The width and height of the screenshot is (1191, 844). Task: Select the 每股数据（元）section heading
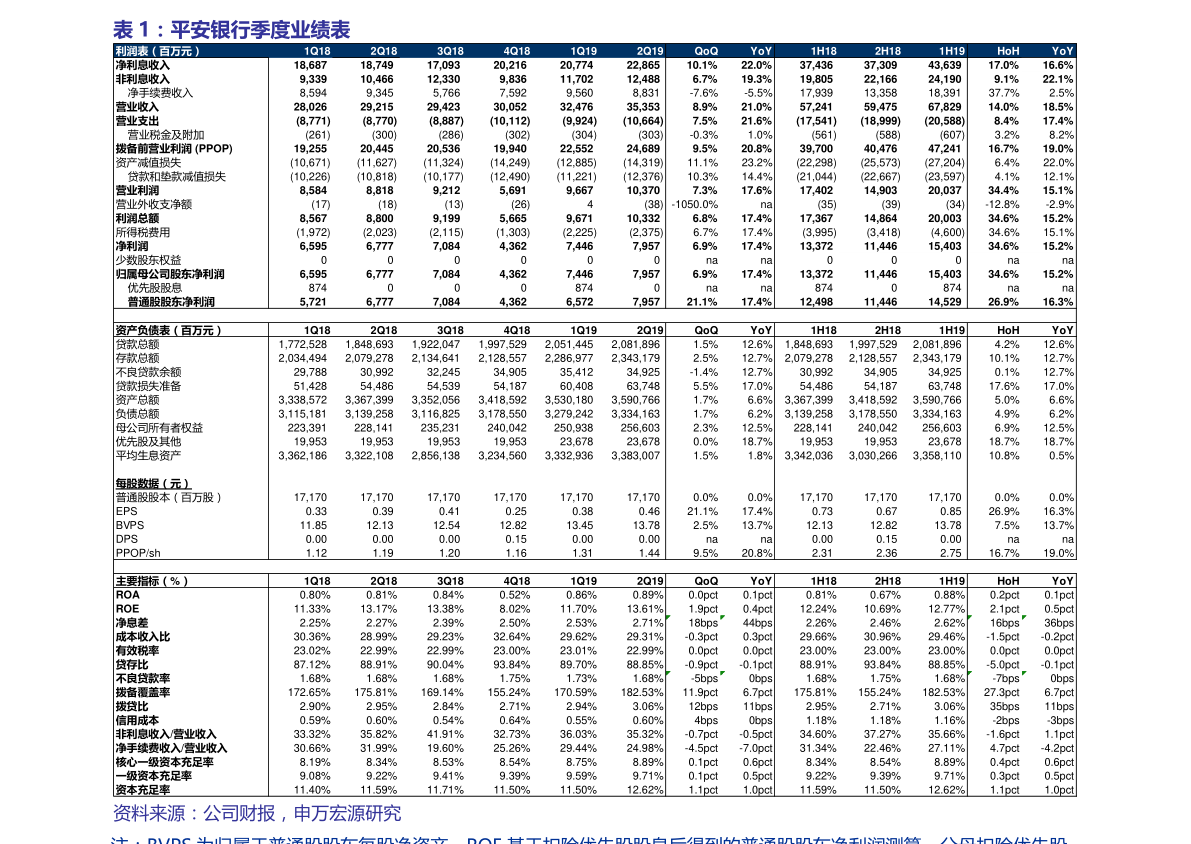(x=153, y=483)
